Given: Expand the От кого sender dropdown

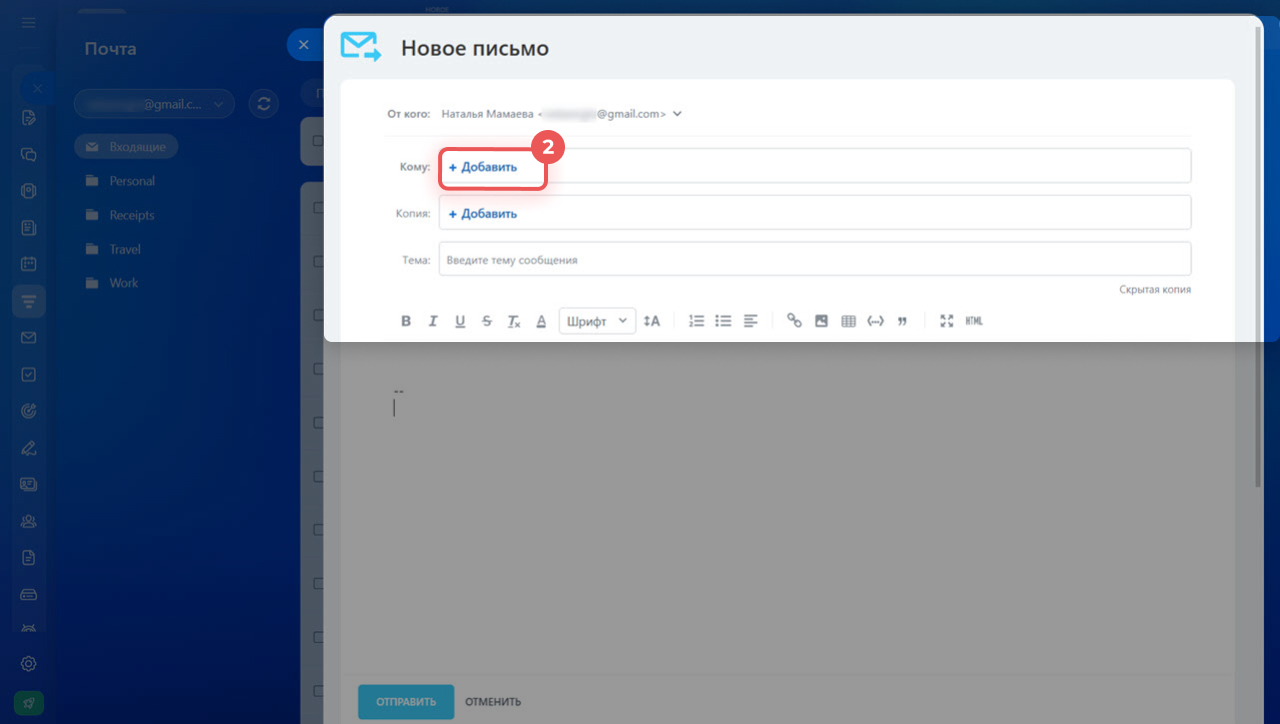Looking at the screenshot, I should coord(677,114).
